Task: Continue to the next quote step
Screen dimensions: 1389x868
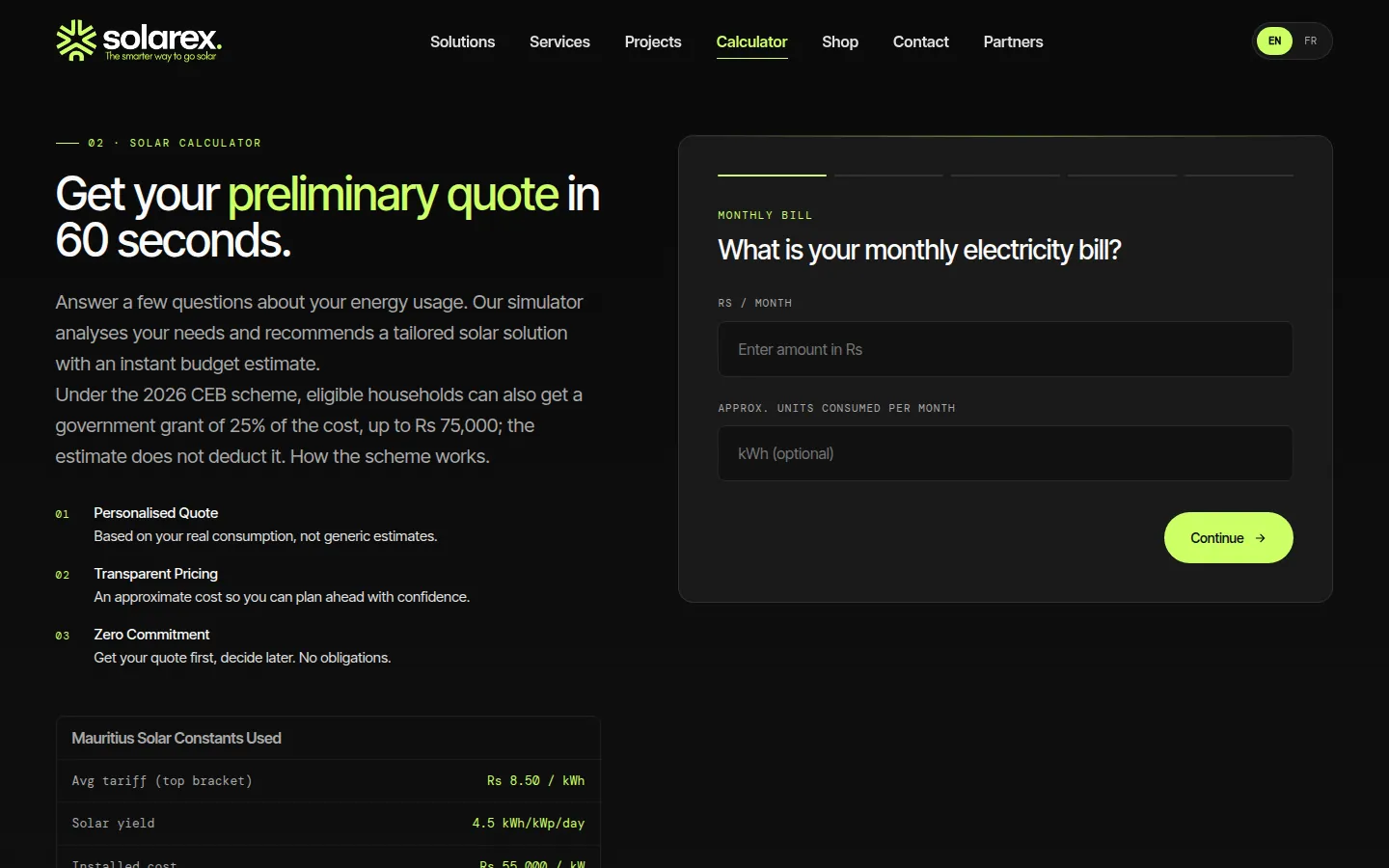Action: pyautogui.click(x=1228, y=538)
